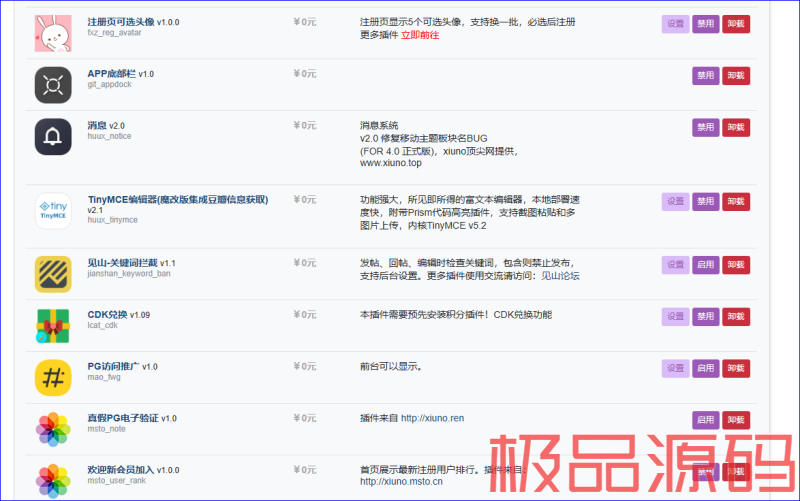800x501 pixels.
Task: Open the APP底部栏 plugin title
Action: coord(112,74)
